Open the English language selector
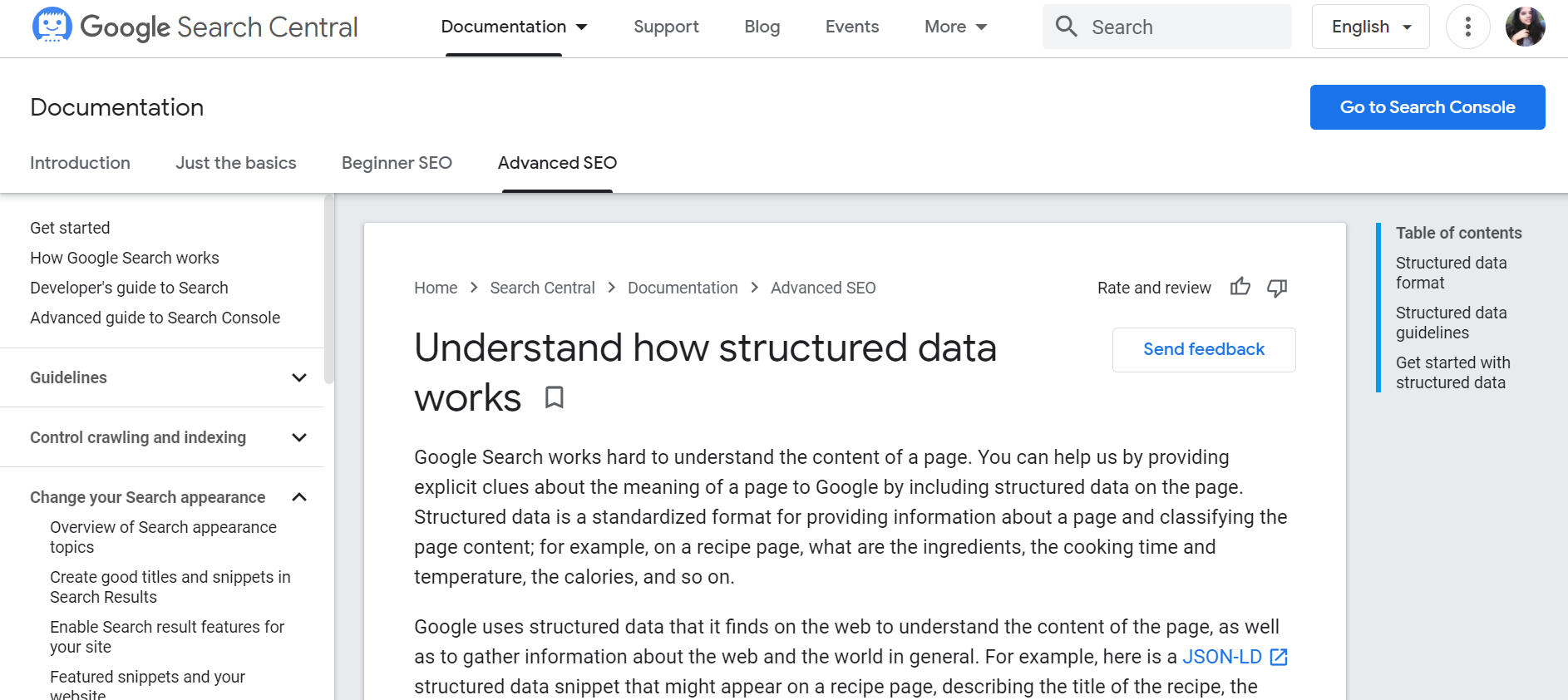Screen dimensions: 1568x700 click(x=1370, y=27)
